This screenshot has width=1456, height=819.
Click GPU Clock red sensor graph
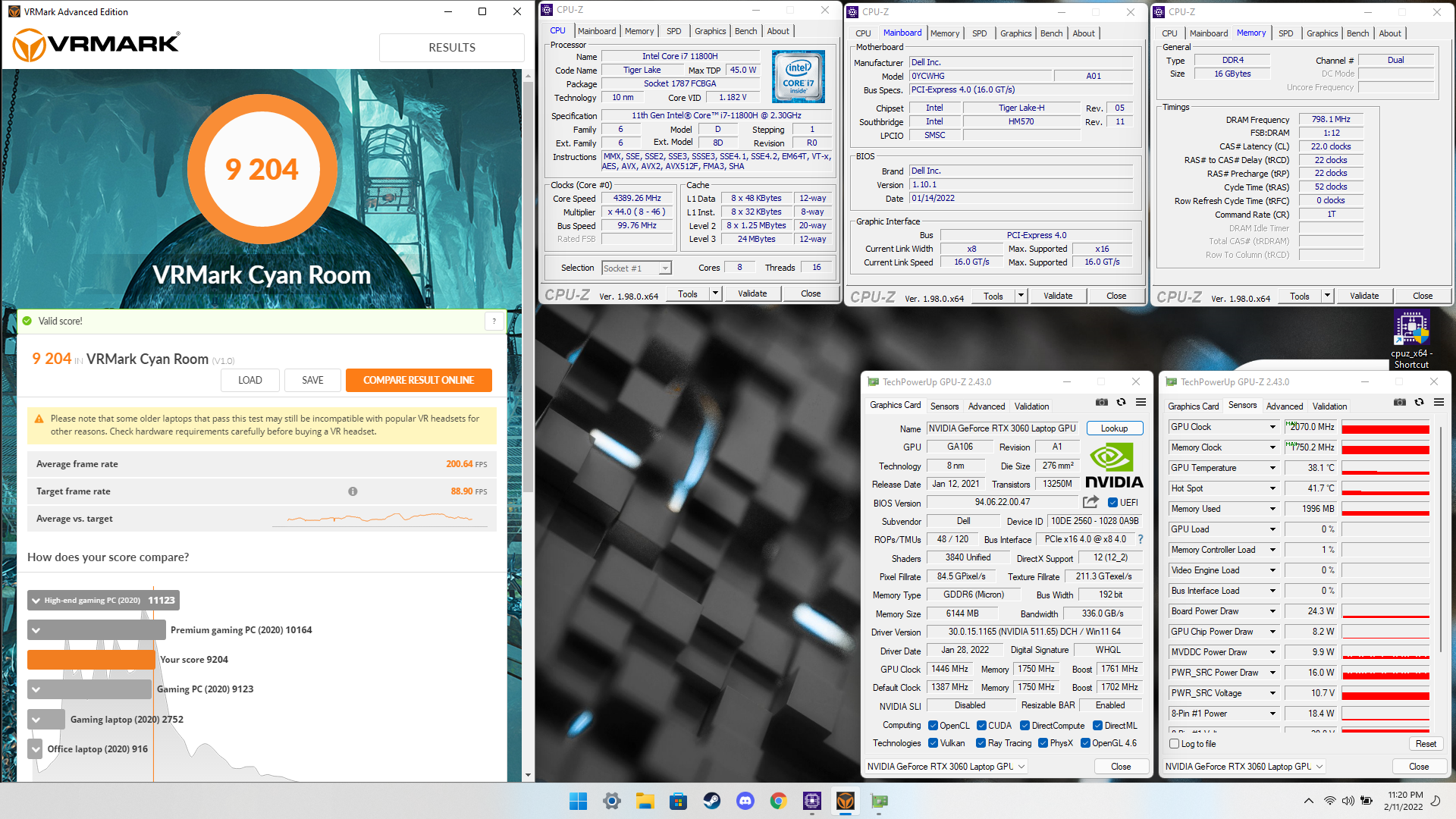1385,427
